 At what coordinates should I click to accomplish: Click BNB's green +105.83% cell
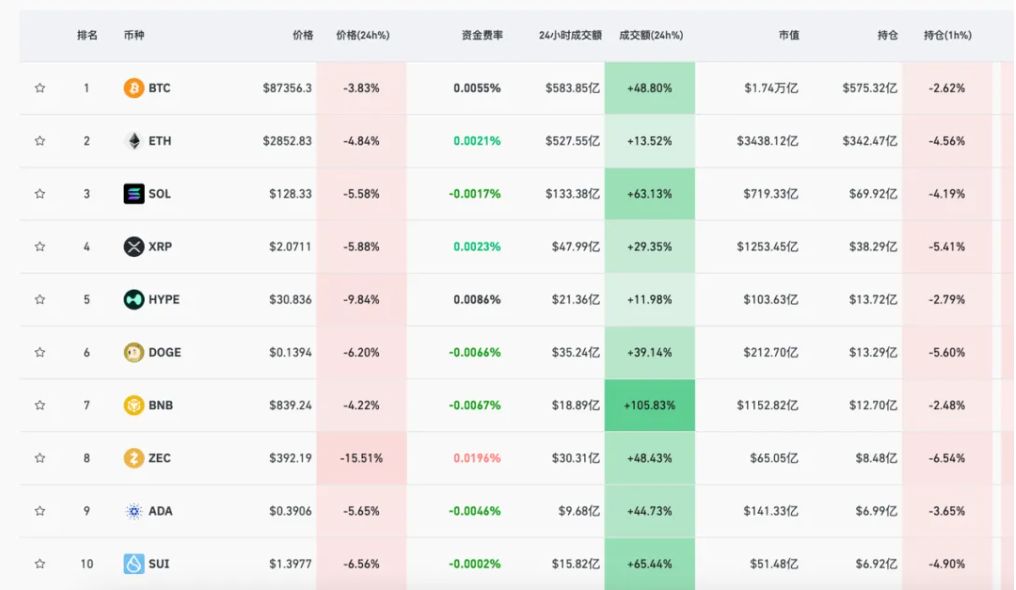[x=650, y=405]
